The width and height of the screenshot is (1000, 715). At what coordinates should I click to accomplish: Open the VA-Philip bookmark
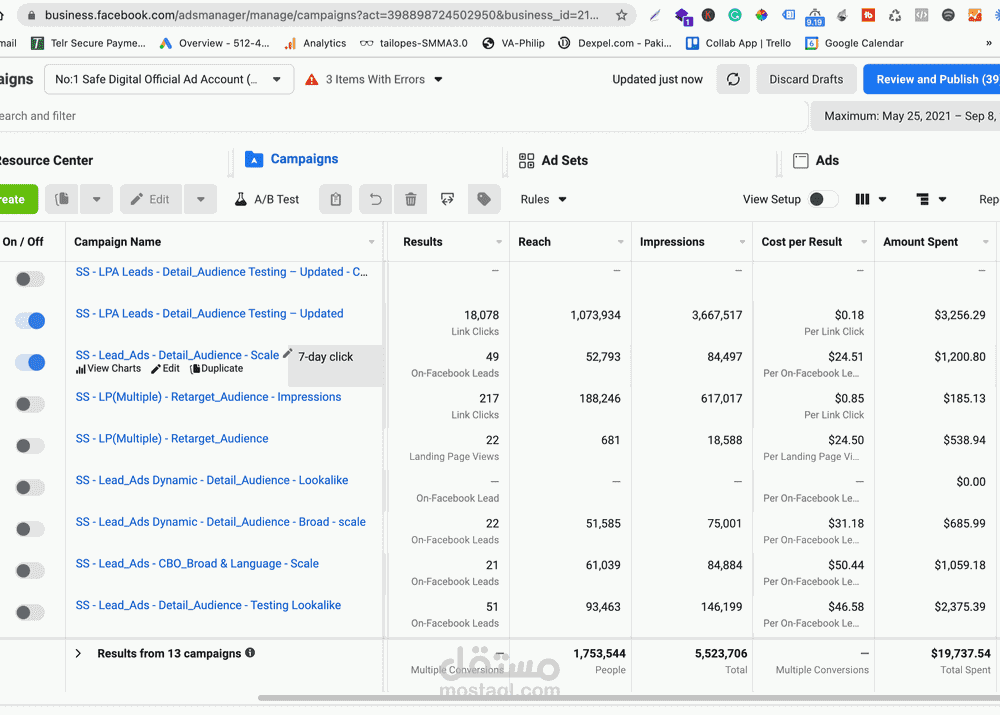tap(513, 43)
